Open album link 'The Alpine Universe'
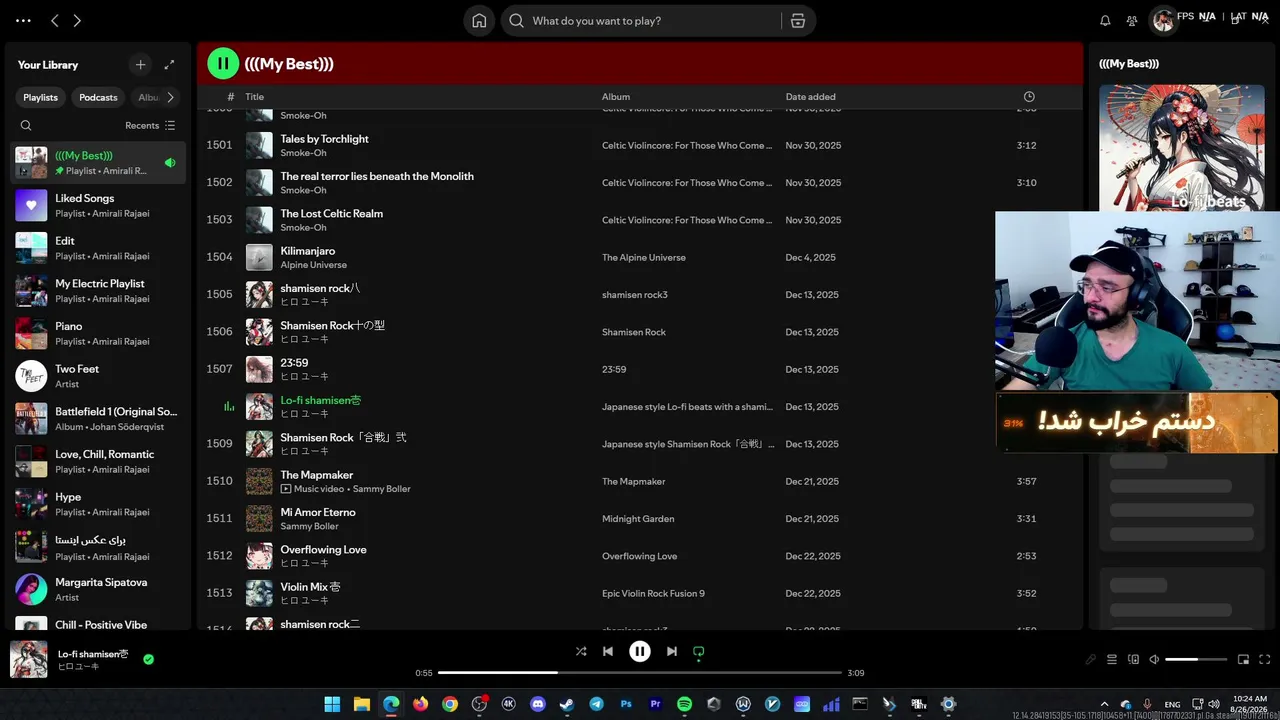 pyautogui.click(x=644, y=257)
